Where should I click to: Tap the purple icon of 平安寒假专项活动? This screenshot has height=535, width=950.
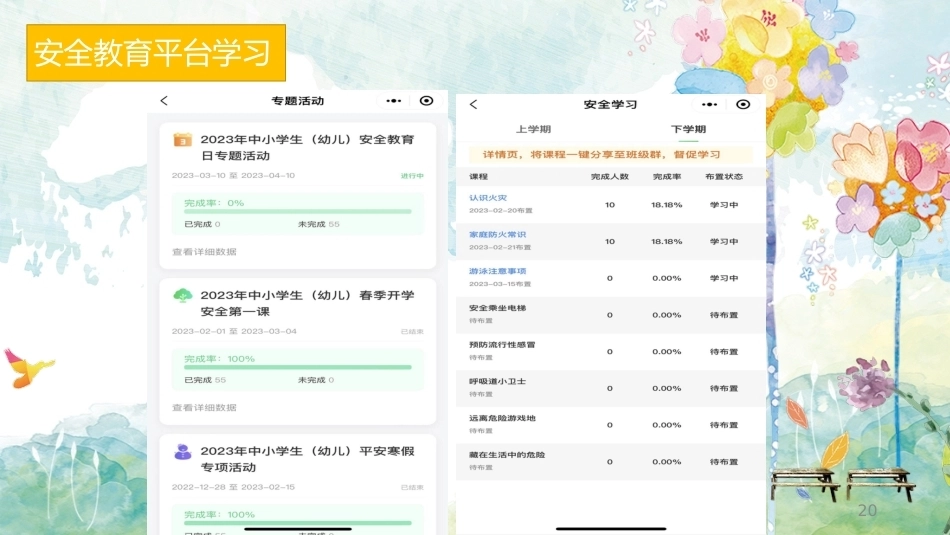pyautogui.click(x=182, y=451)
